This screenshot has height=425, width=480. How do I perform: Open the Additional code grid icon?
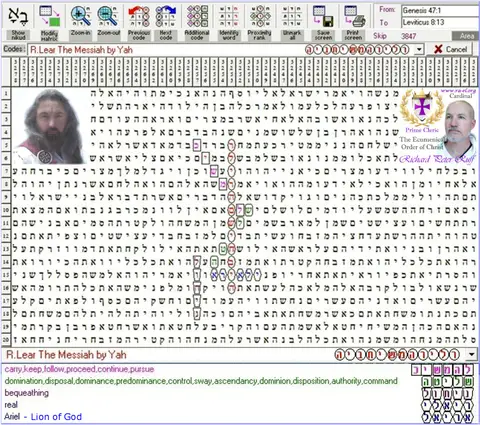click(x=197, y=16)
